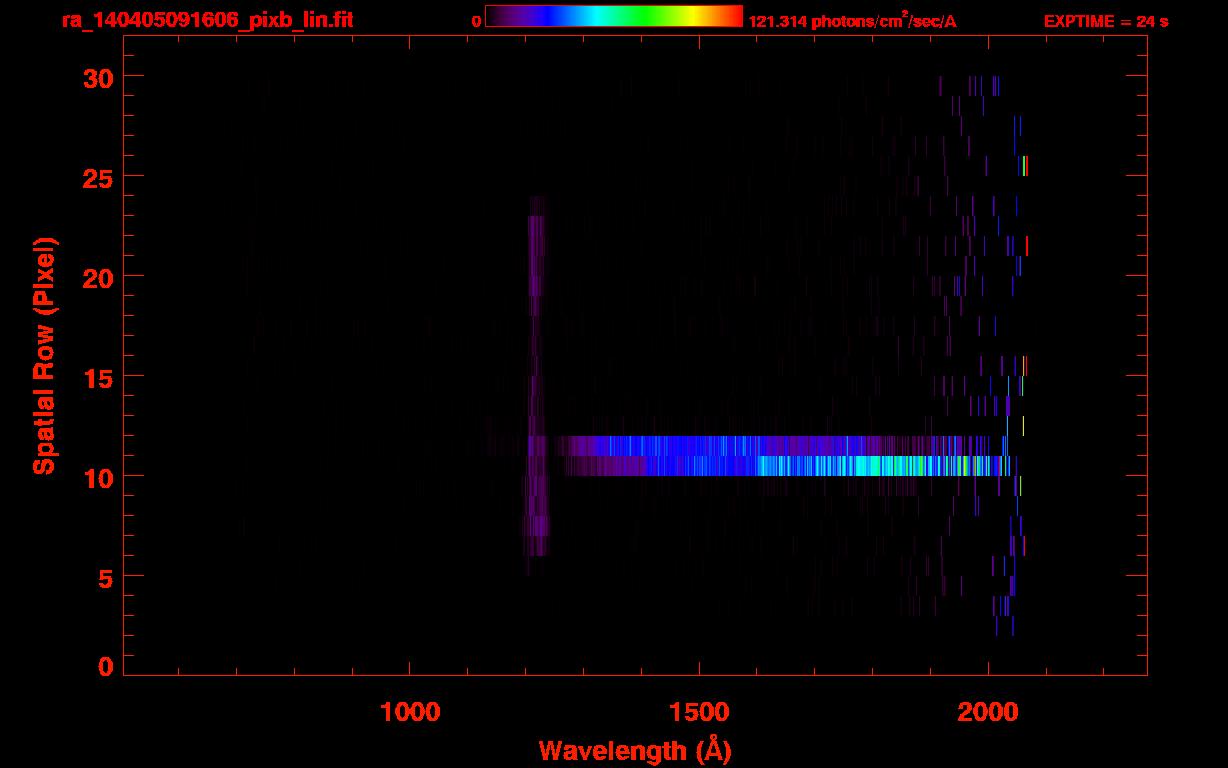
Task: Click the filename ra_140405091606_pixb_lin.fit
Action: pyautogui.click(x=206, y=20)
